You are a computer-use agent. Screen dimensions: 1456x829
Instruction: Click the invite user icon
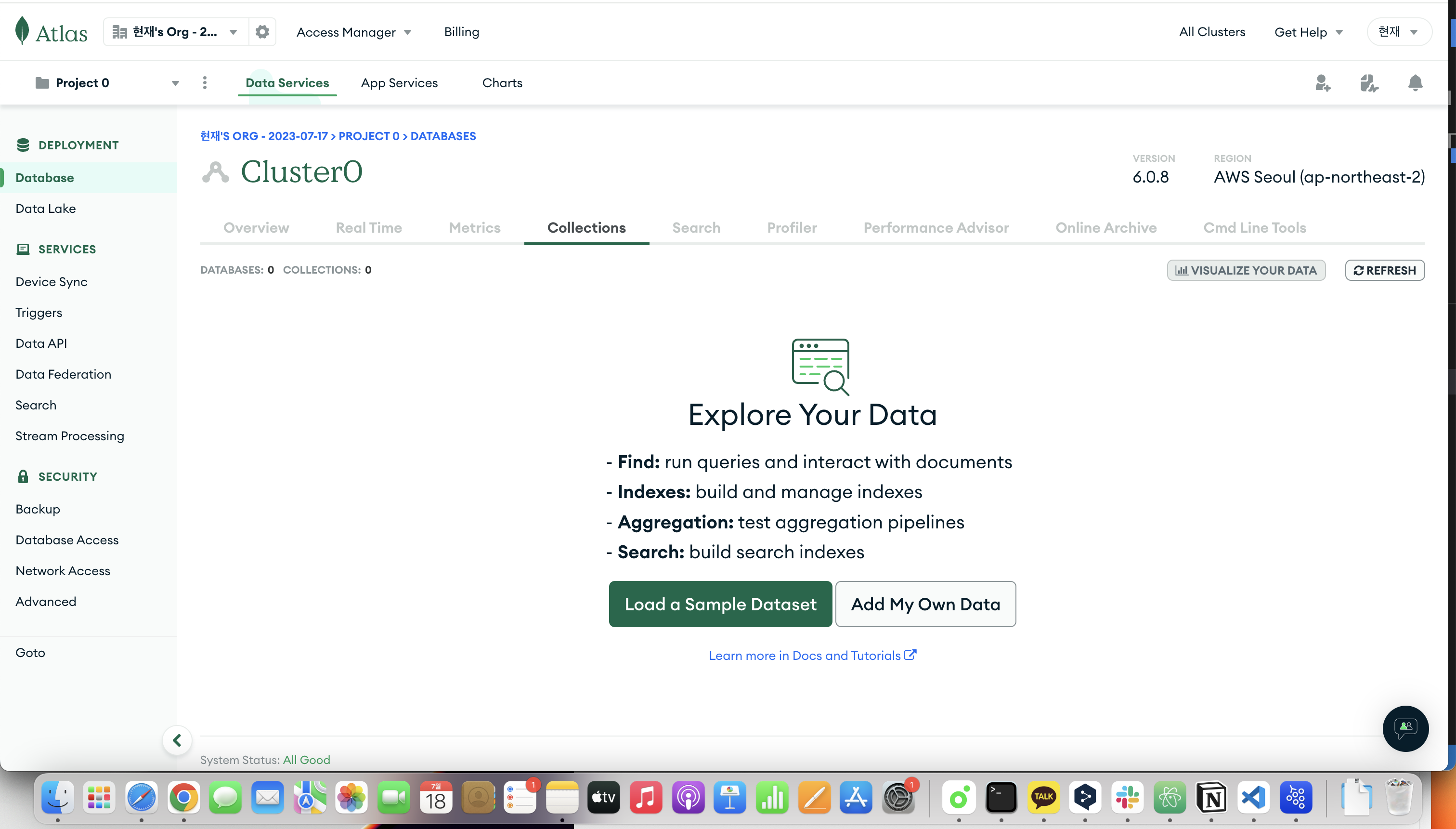coord(1322,83)
